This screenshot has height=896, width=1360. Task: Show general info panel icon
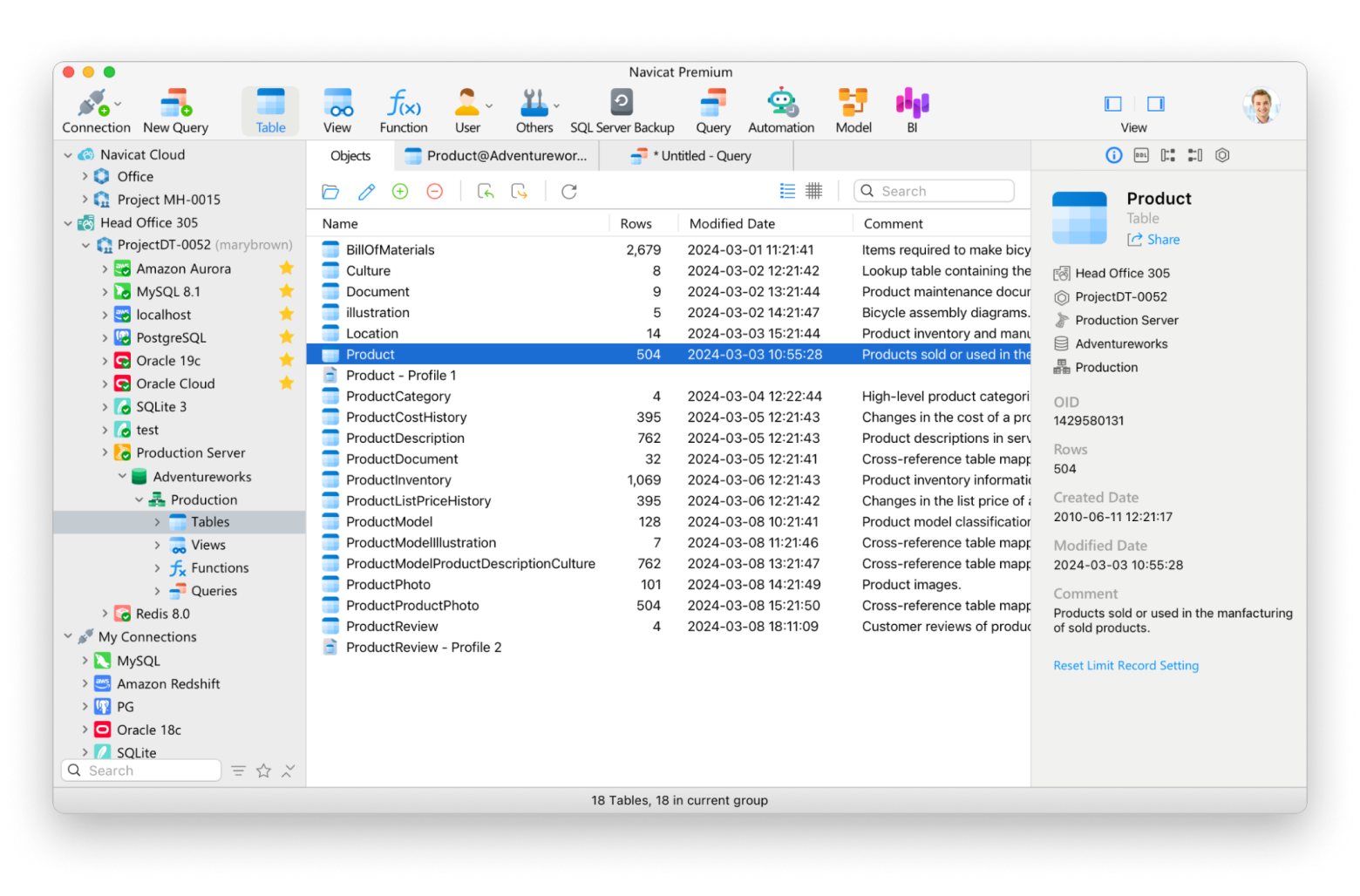pos(1113,155)
